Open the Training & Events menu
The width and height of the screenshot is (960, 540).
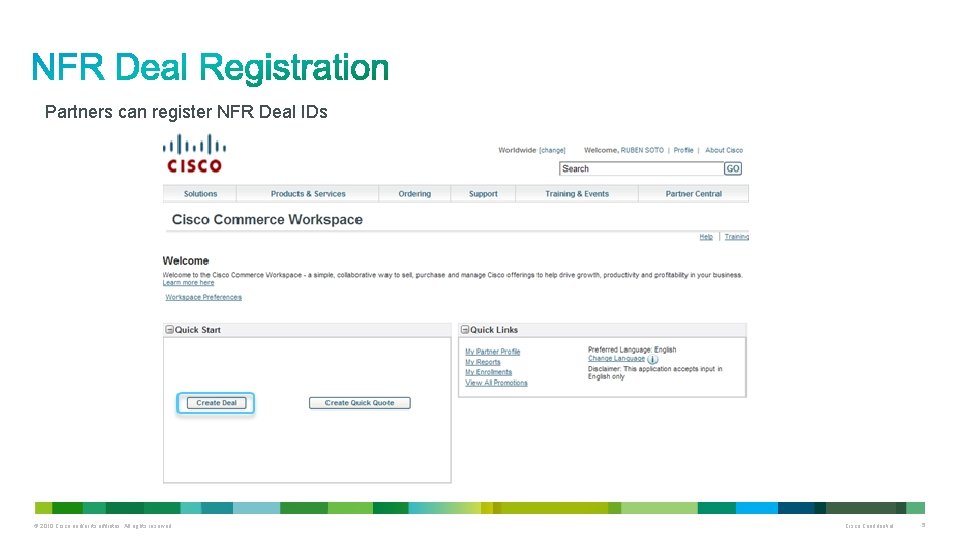click(x=577, y=193)
